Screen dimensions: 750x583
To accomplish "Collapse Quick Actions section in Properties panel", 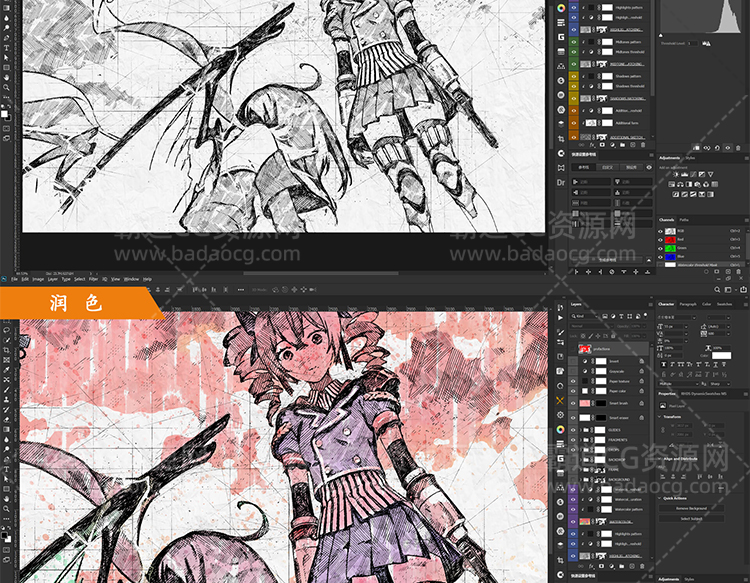I will 660,498.
